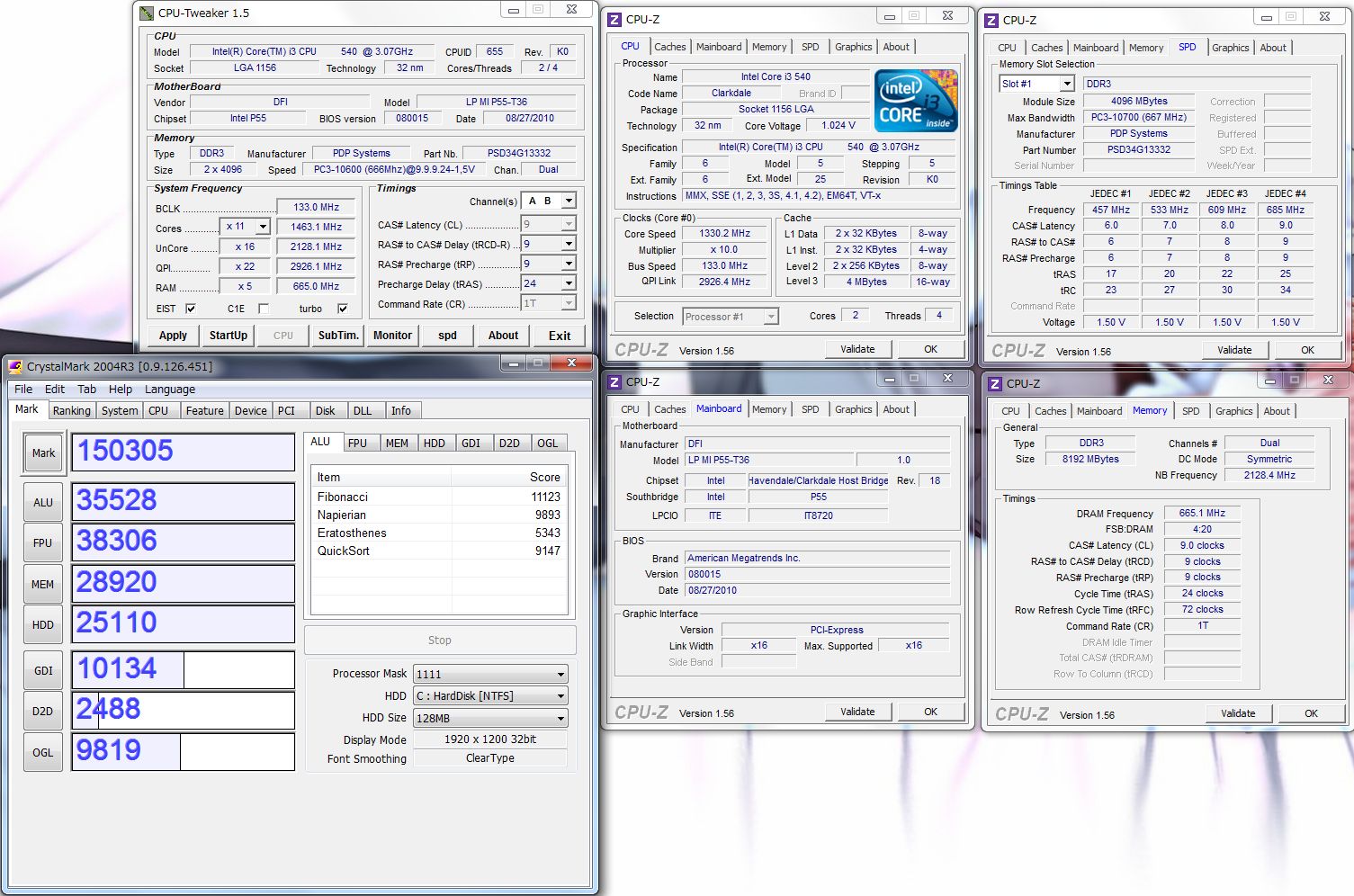Click the OGL score progress bar showing 9819
This screenshot has height=896, width=1354.
[x=184, y=752]
